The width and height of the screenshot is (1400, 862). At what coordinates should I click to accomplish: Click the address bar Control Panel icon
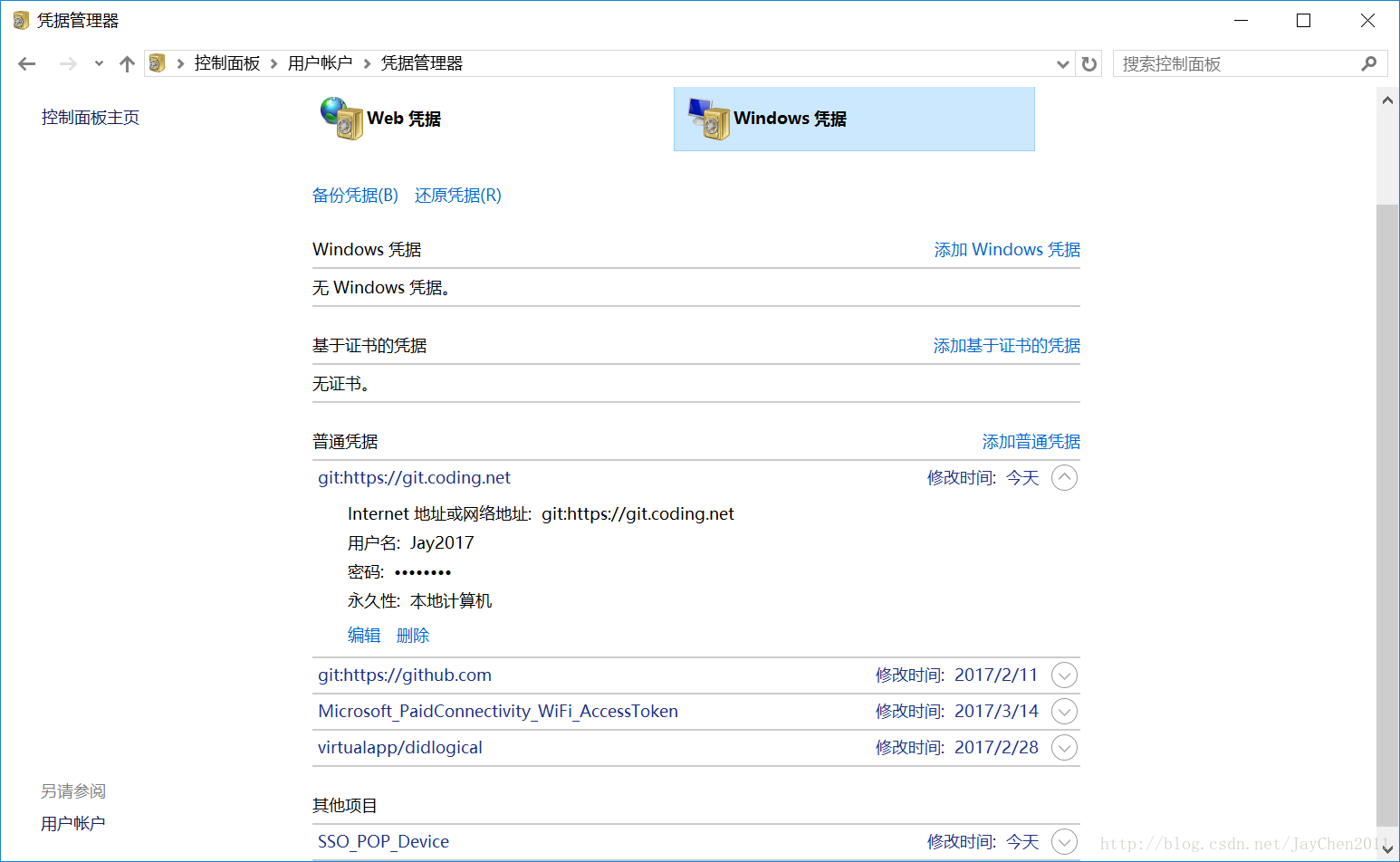[158, 63]
